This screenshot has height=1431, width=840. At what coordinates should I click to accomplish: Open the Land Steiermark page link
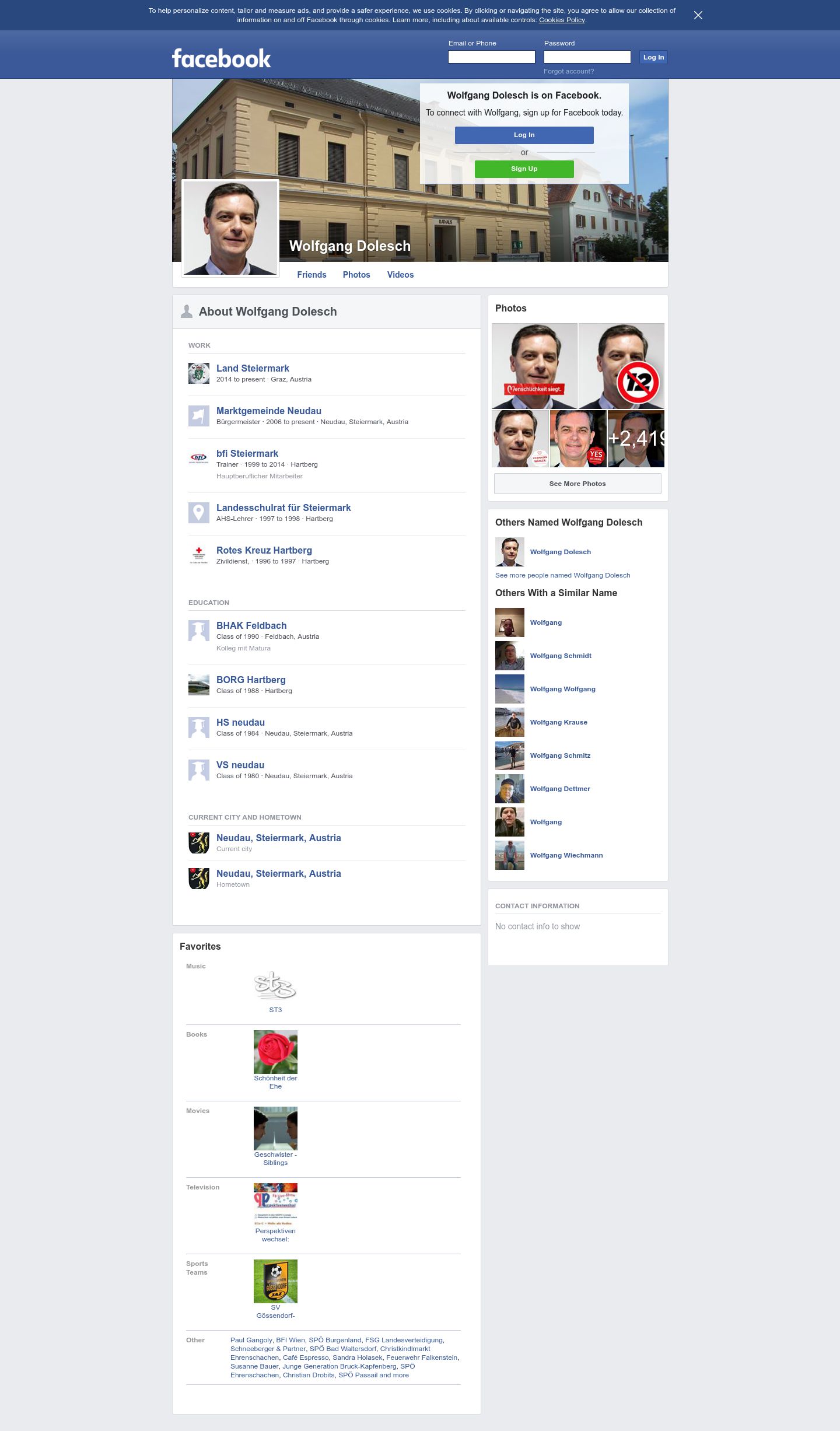click(x=253, y=368)
